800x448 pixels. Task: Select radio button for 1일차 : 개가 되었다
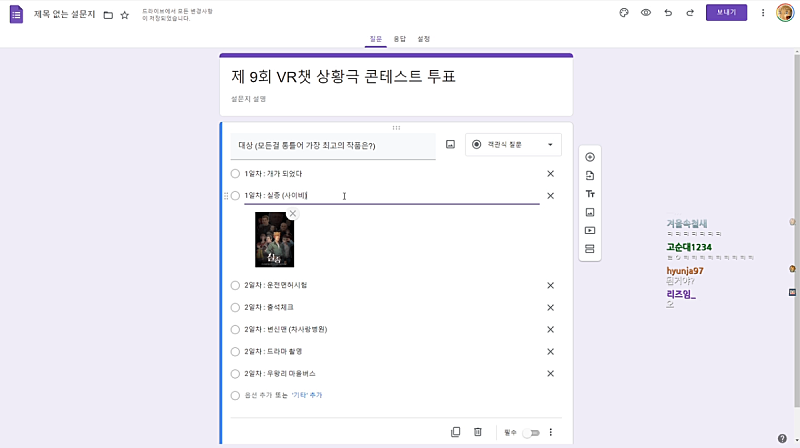point(235,173)
